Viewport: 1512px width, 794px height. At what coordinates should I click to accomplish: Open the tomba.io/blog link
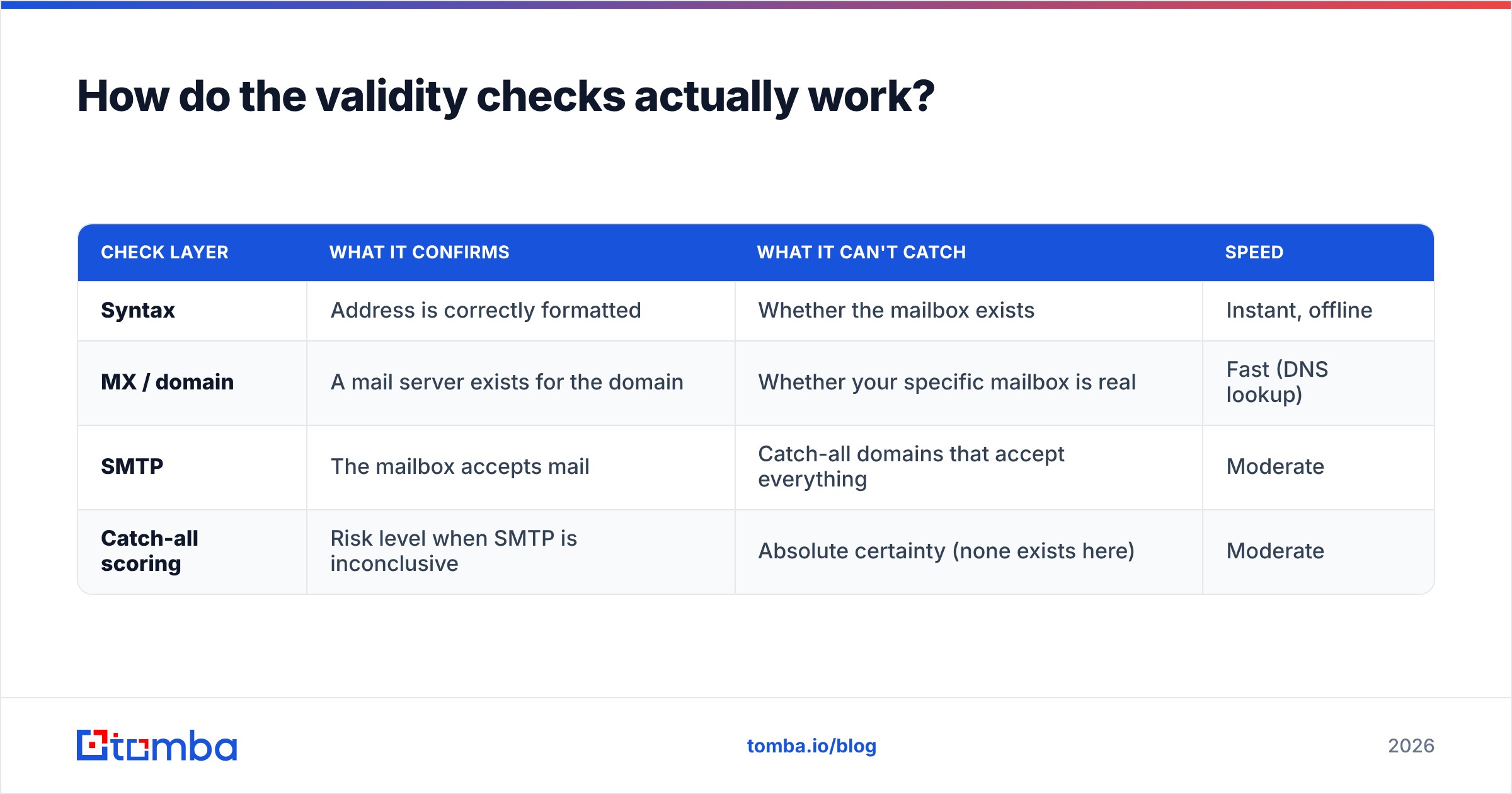tap(811, 746)
